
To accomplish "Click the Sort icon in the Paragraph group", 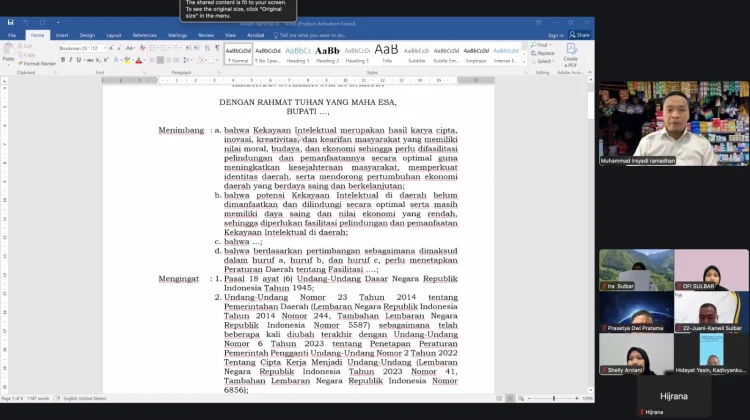I will [x=207, y=48].
